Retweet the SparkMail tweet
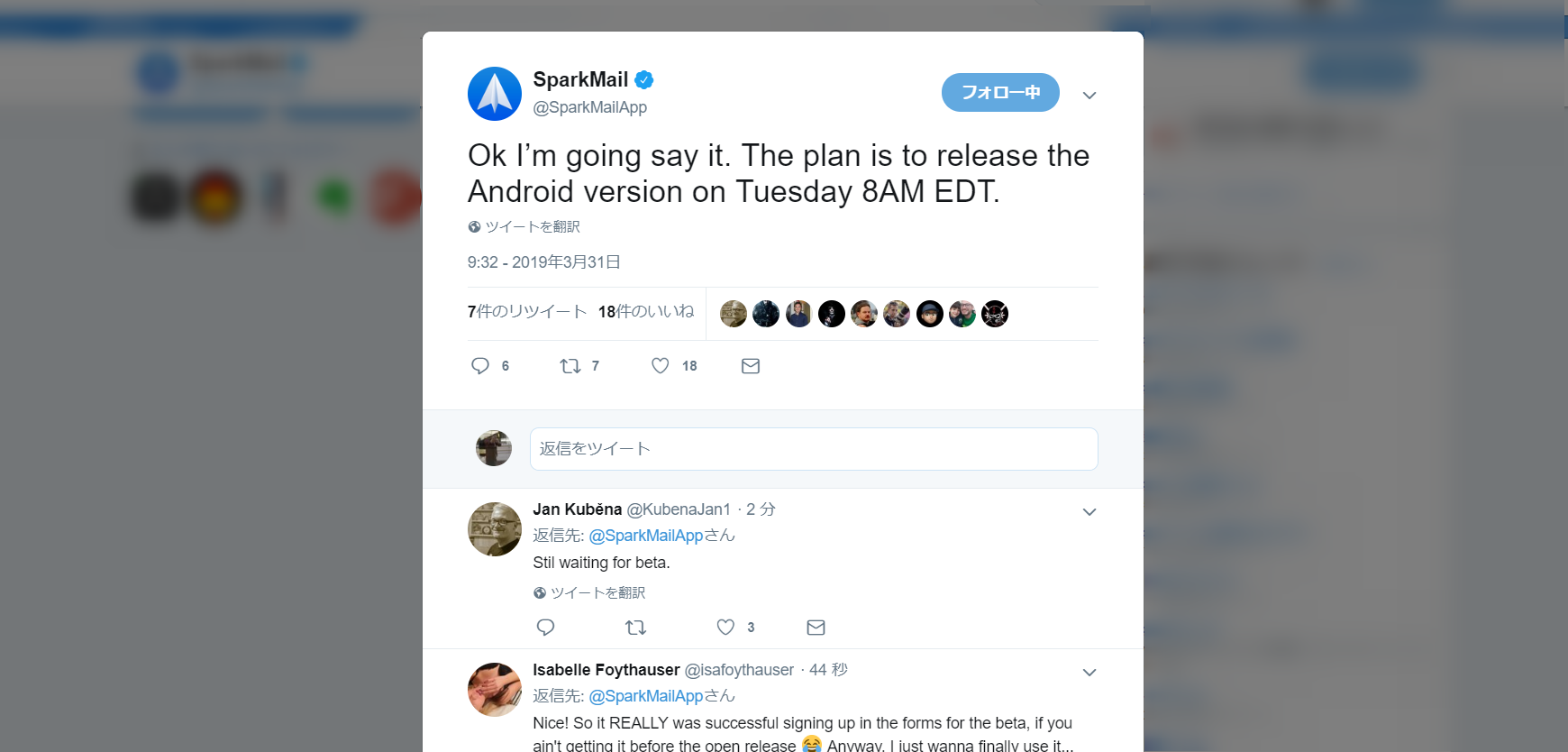This screenshot has height=752, width=1568. (x=570, y=365)
